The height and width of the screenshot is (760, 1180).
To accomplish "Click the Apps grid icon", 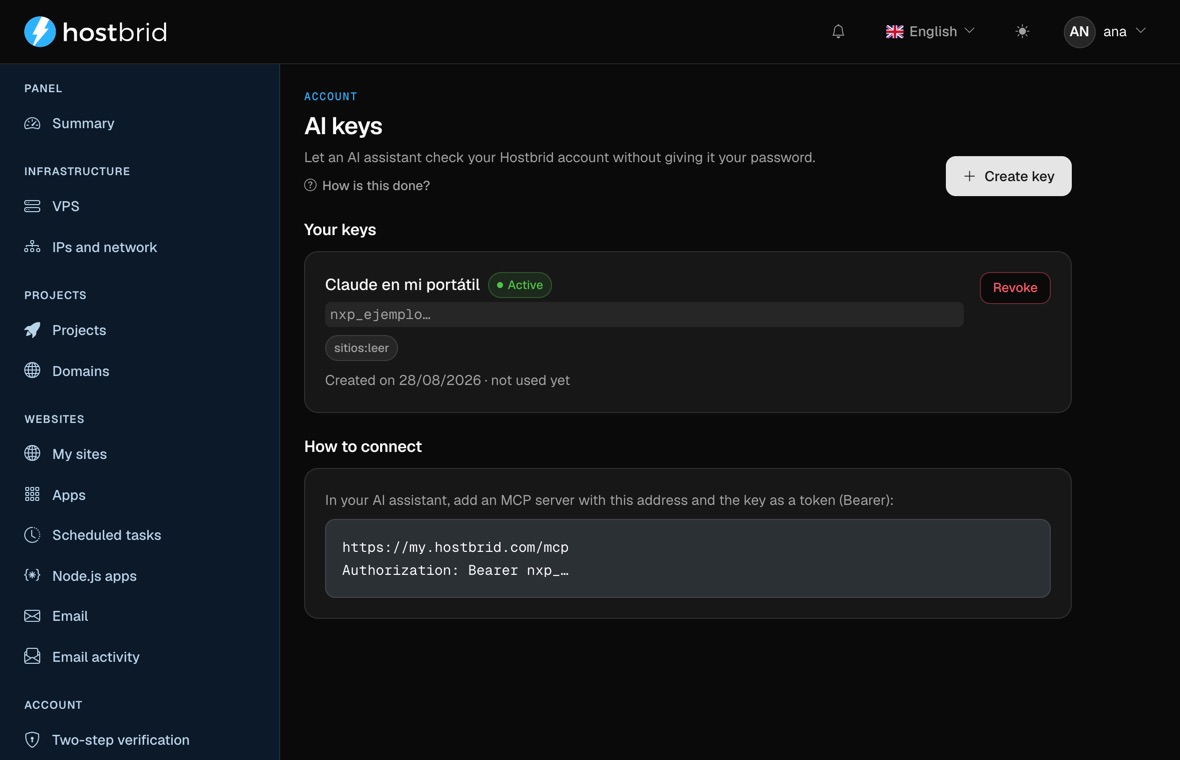I will (x=32, y=494).
